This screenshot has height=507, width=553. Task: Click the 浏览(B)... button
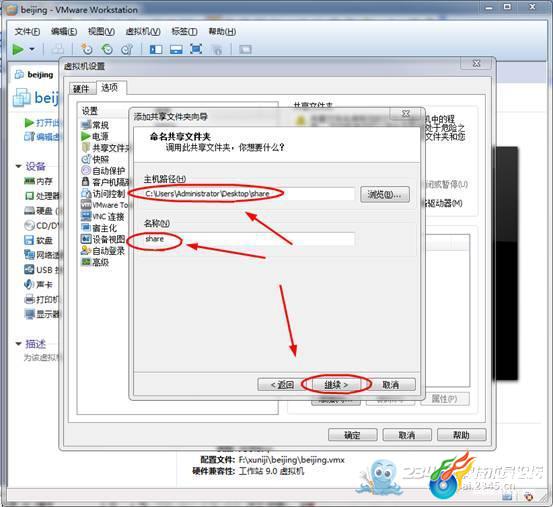coord(385,194)
